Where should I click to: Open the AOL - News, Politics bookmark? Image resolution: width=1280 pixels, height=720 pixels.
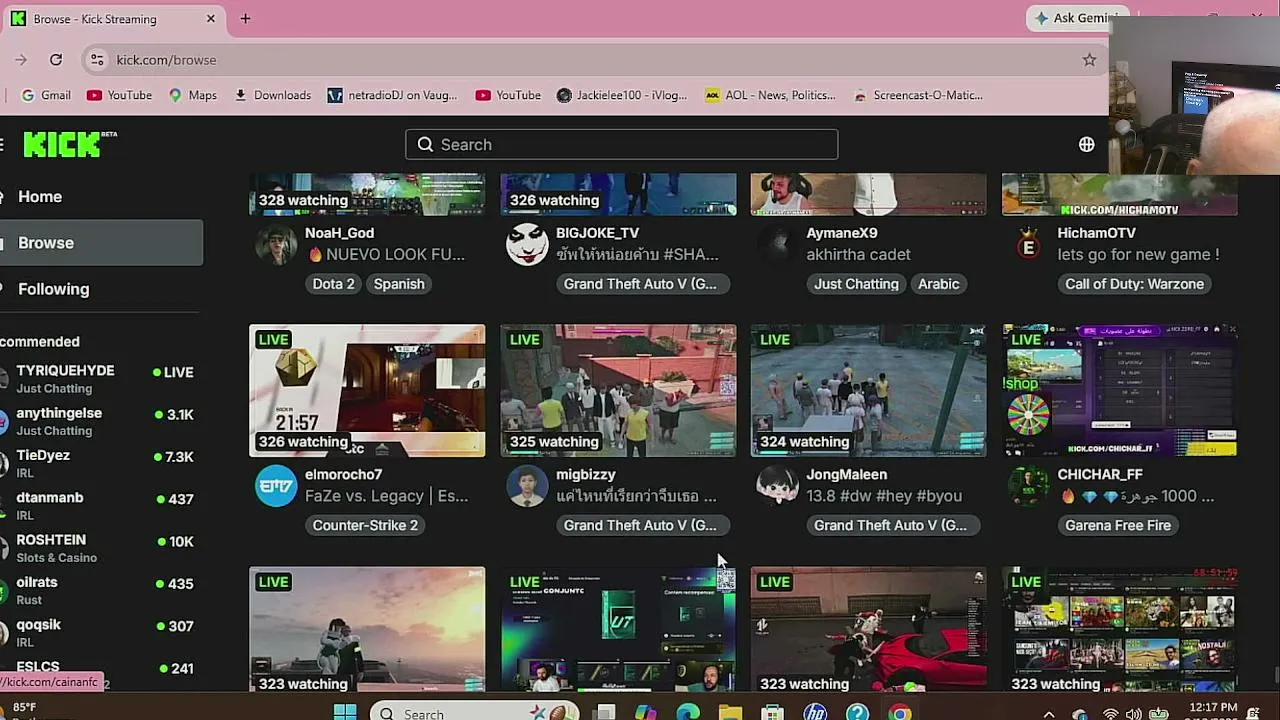click(770, 95)
